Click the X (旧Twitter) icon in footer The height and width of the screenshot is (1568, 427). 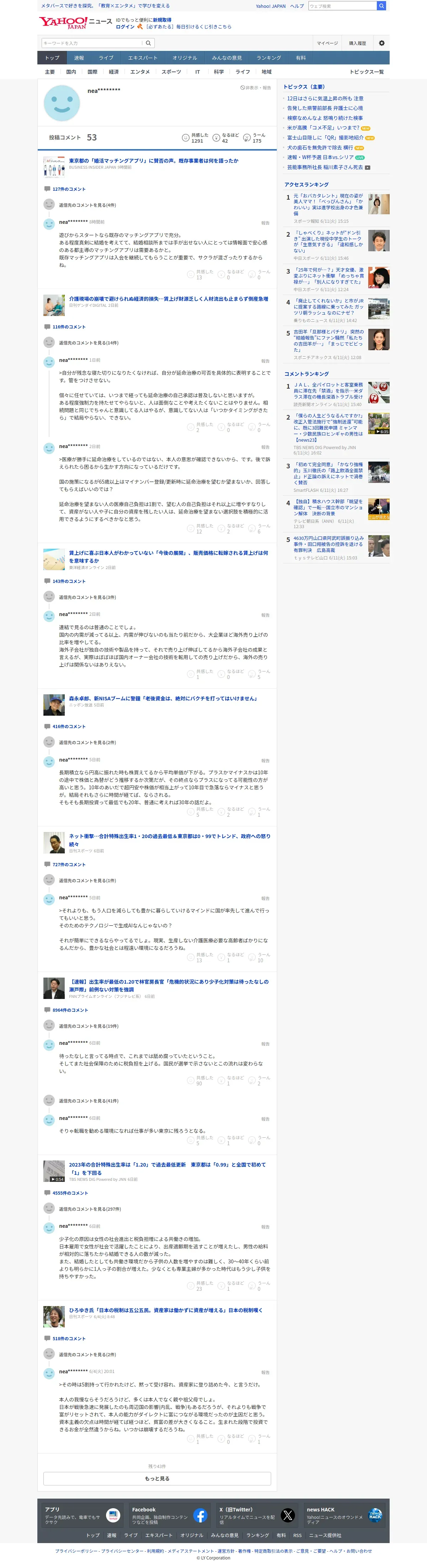pos(288,1515)
